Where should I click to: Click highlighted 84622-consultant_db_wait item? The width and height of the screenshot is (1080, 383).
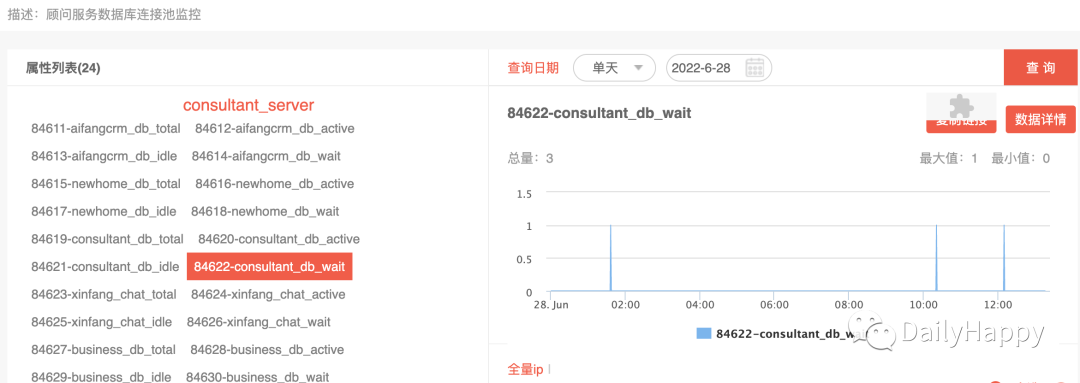point(269,267)
